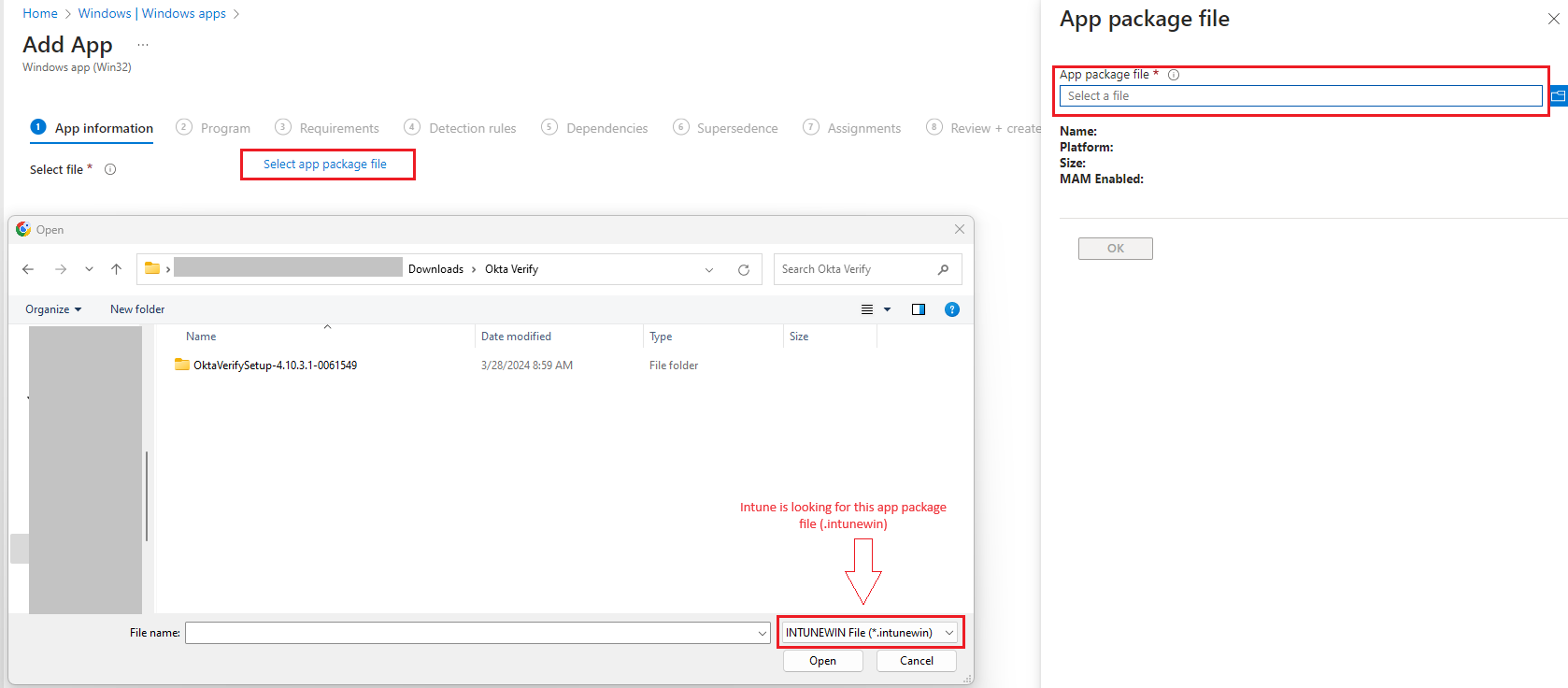Switch to the Program tab
Screen dimensions: 1568x688
click(x=224, y=128)
